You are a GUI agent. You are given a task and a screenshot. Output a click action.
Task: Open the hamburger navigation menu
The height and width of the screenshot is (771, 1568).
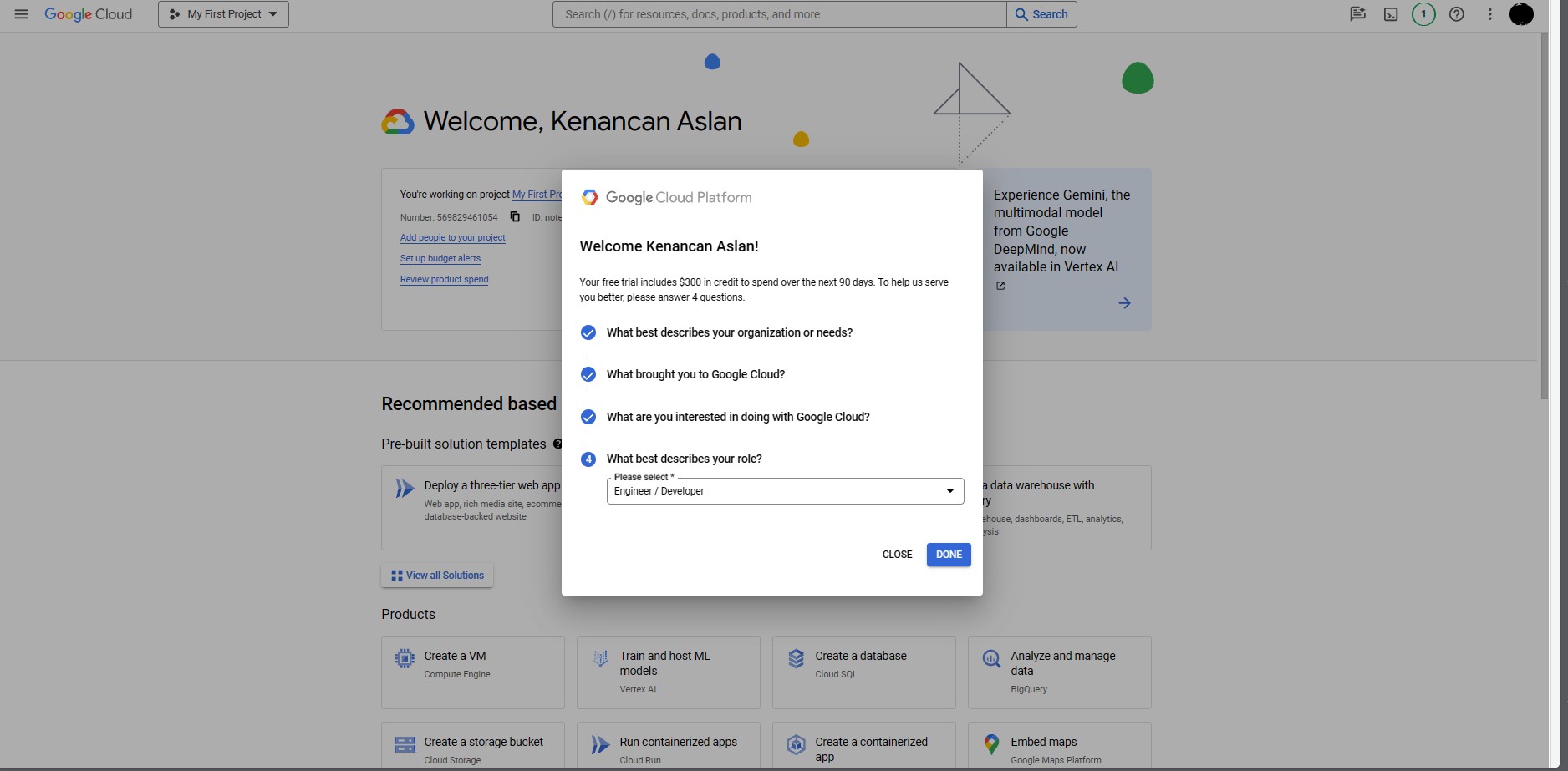(22, 14)
